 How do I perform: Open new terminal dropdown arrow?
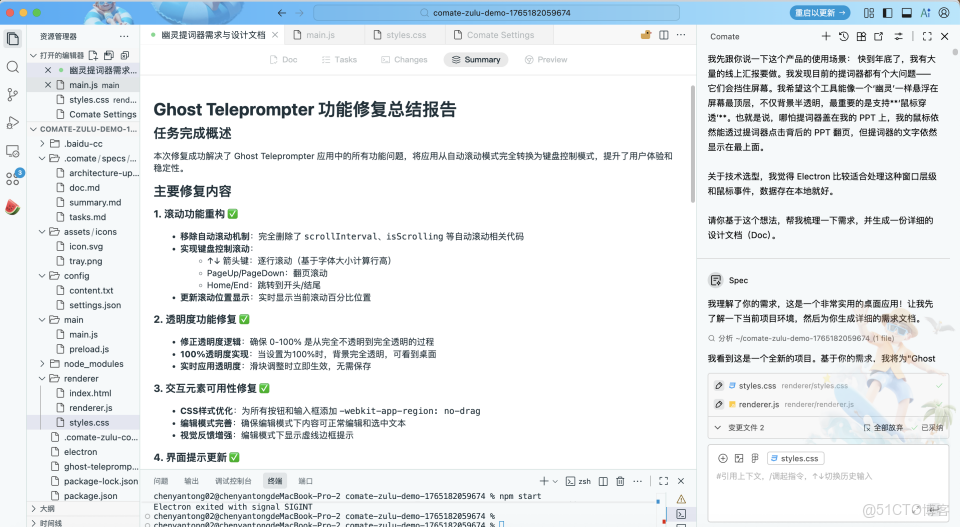click(555, 481)
